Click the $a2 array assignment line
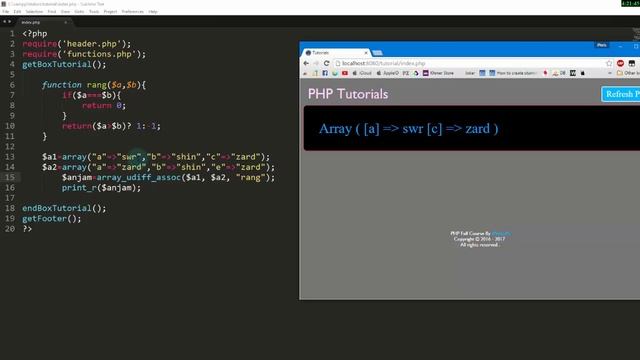Image resolution: width=640 pixels, height=360 pixels. point(158,167)
